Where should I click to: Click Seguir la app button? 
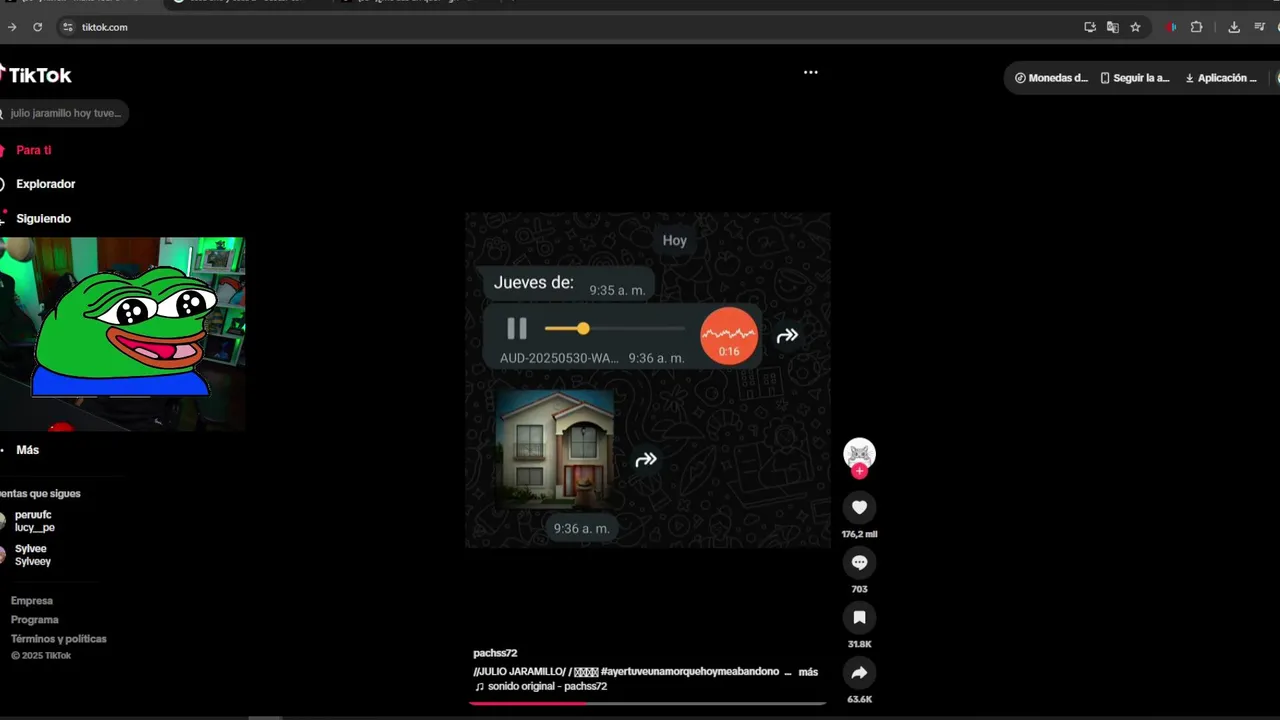[x=1135, y=78]
